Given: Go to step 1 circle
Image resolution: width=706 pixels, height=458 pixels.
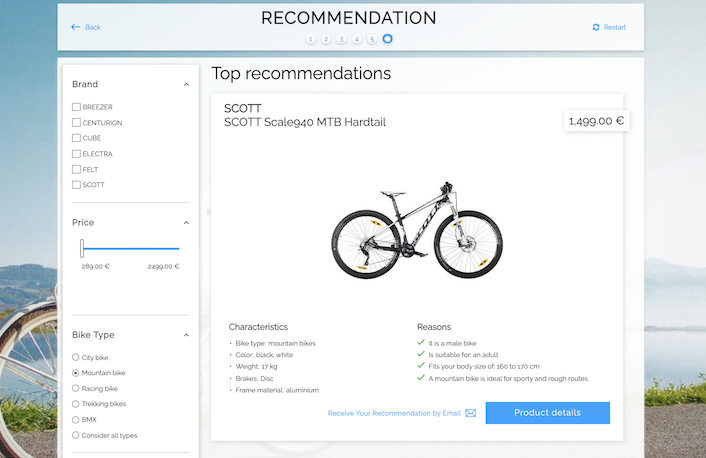Looking at the screenshot, I should [x=311, y=39].
